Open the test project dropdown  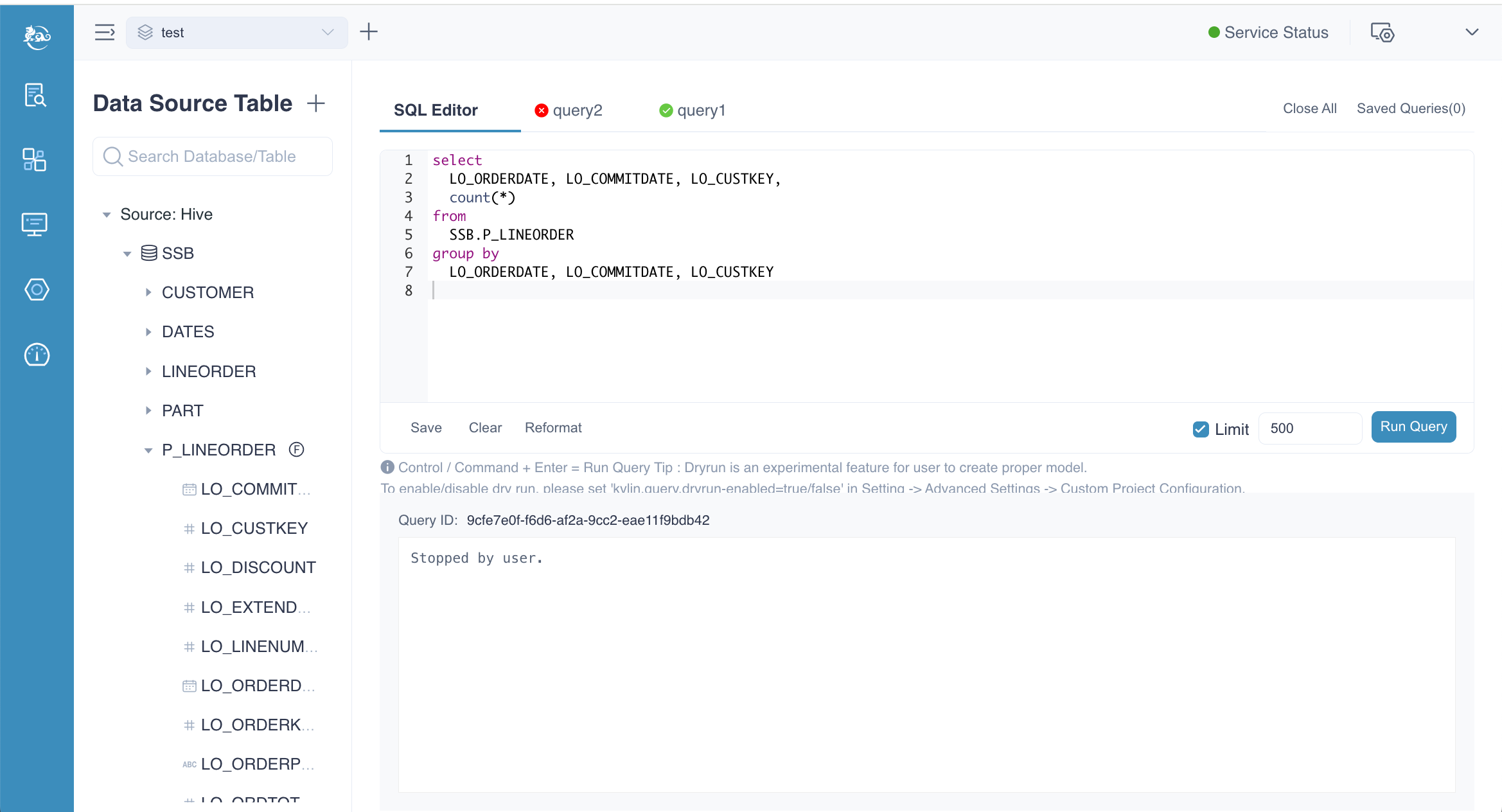236,32
